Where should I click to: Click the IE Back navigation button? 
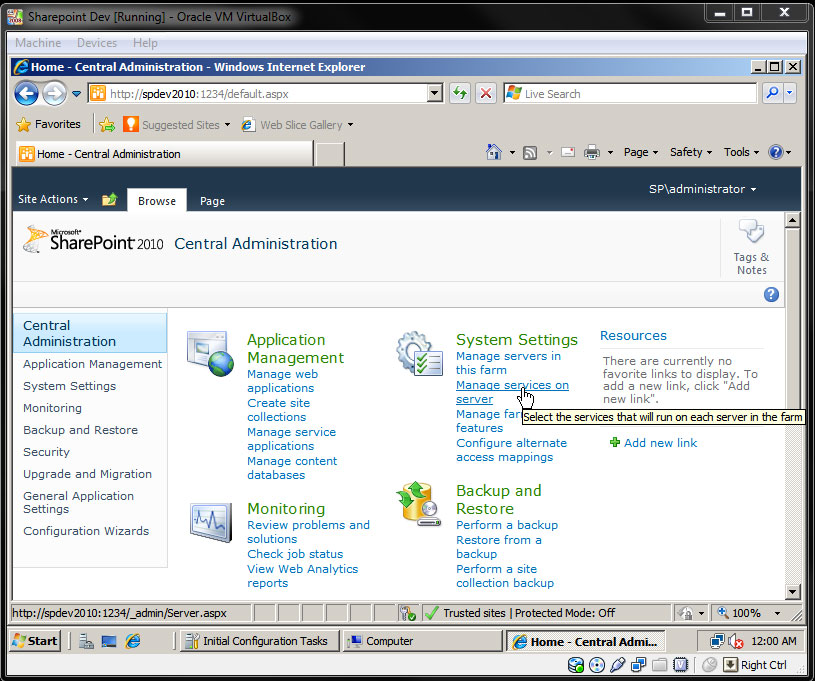coord(27,94)
